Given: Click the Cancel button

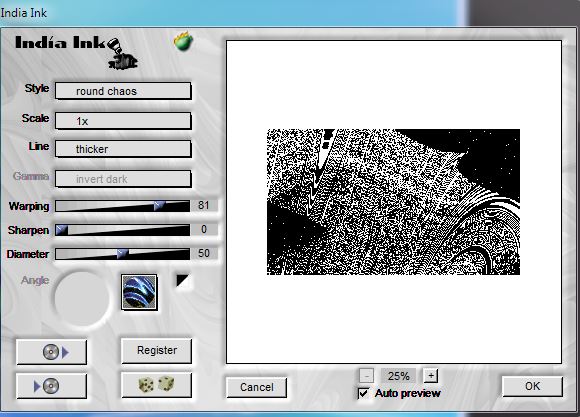Looking at the screenshot, I should [x=257, y=387].
